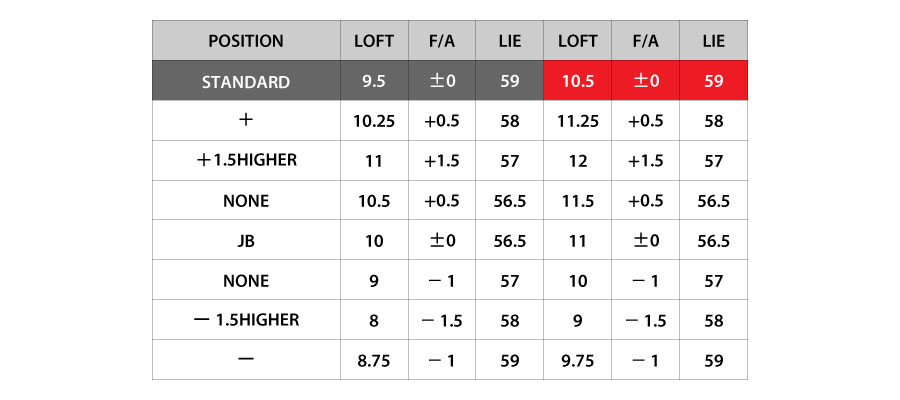
Task: Click the rightmost LIE column header
Action: click(713, 41)
